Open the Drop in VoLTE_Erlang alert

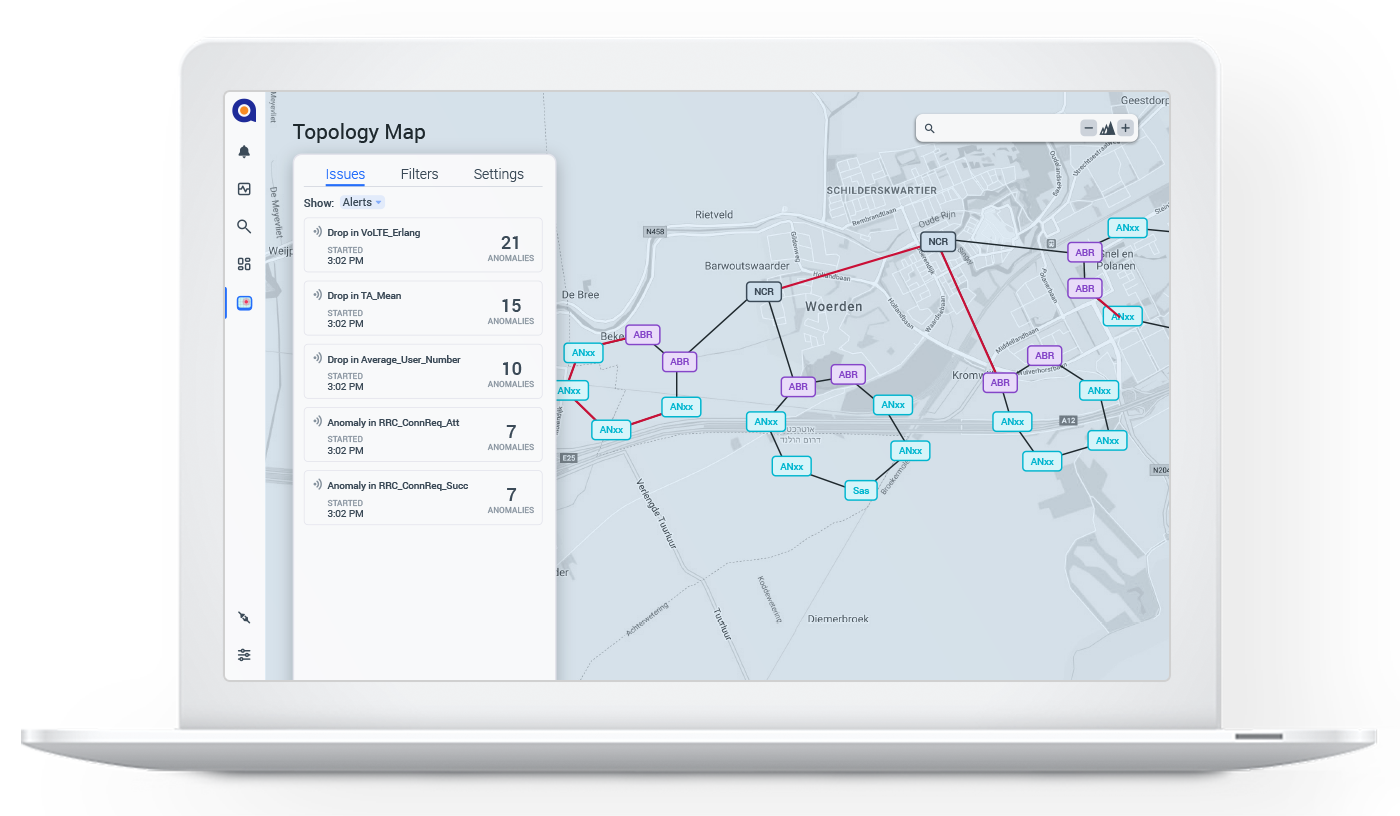423,245
